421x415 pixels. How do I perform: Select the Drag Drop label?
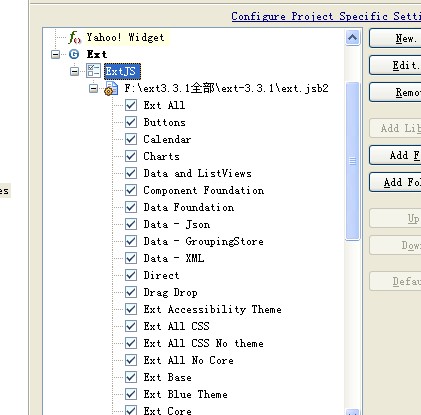tap(171, 292)
